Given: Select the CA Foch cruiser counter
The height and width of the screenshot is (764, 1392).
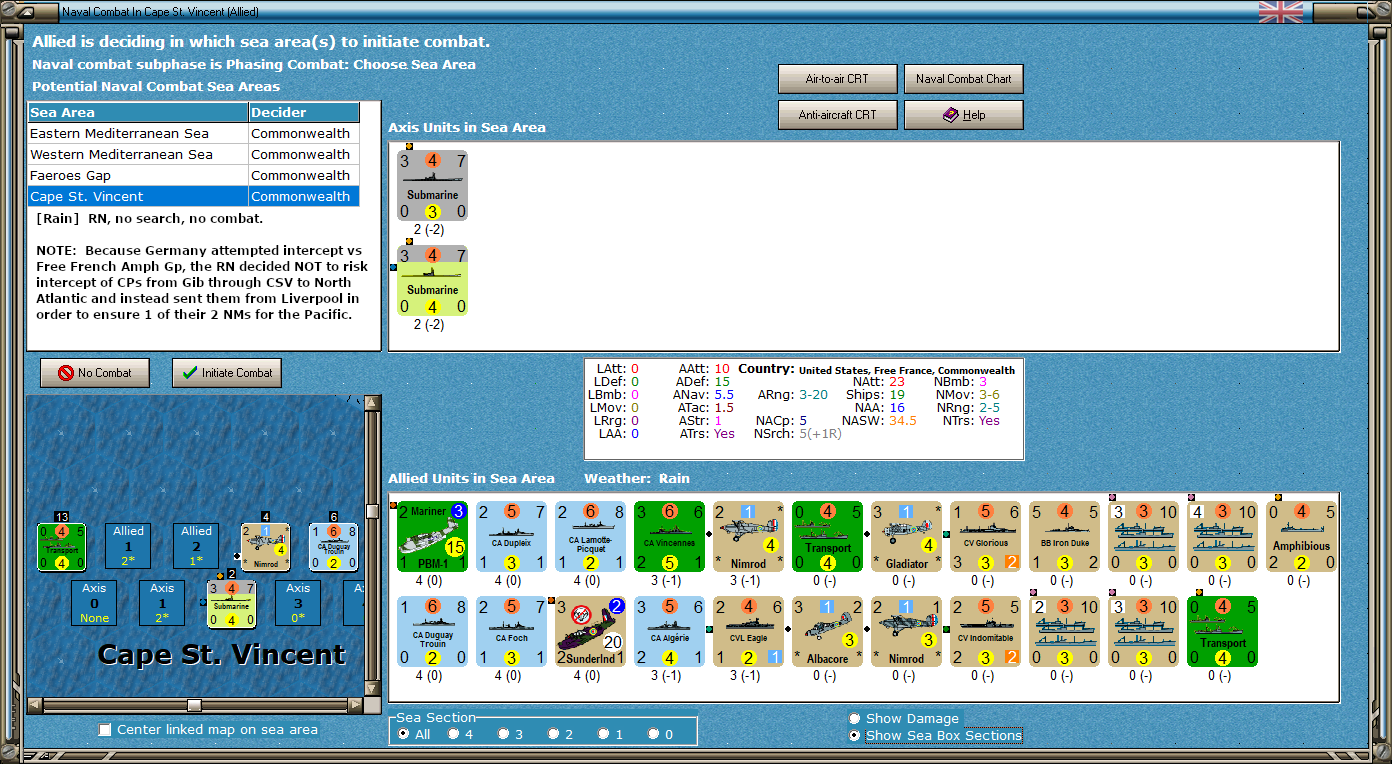Looking at the screenshot, I should (512, 631).
